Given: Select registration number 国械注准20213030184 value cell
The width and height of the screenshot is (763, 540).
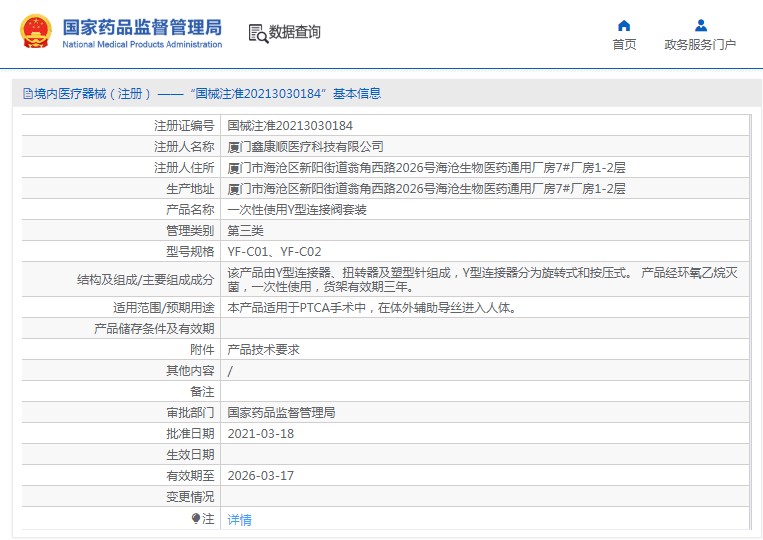Looking at the screenshot, I should click(290, 126).
